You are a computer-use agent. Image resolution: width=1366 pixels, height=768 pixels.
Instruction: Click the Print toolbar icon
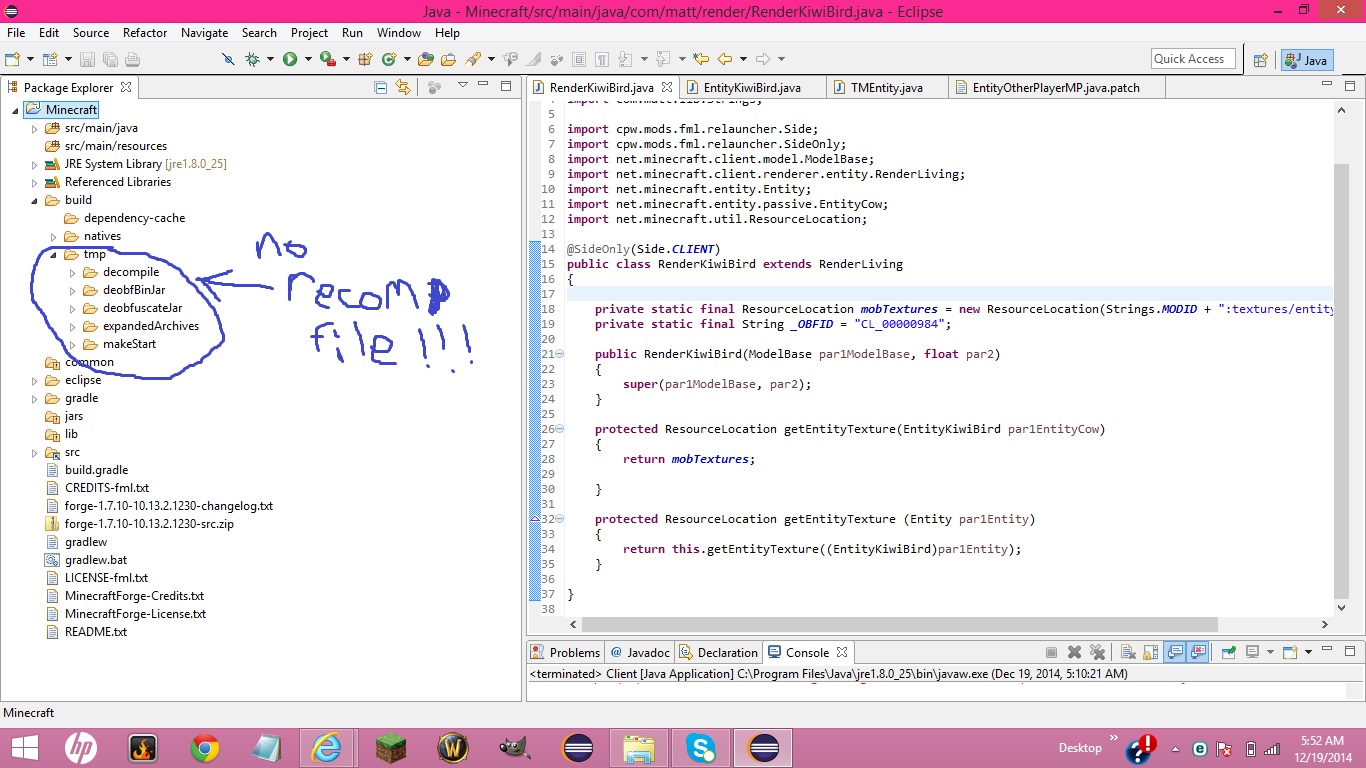[x=132, y=59]
